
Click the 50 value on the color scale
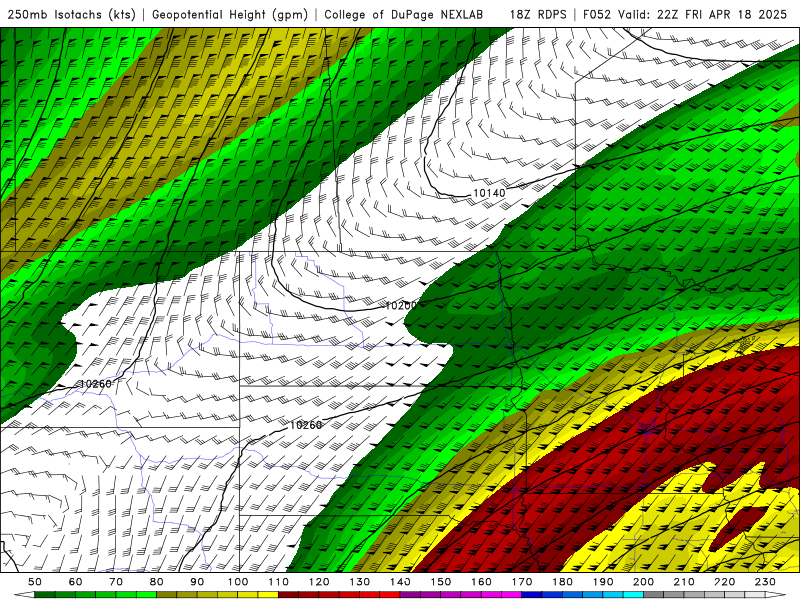35,582
